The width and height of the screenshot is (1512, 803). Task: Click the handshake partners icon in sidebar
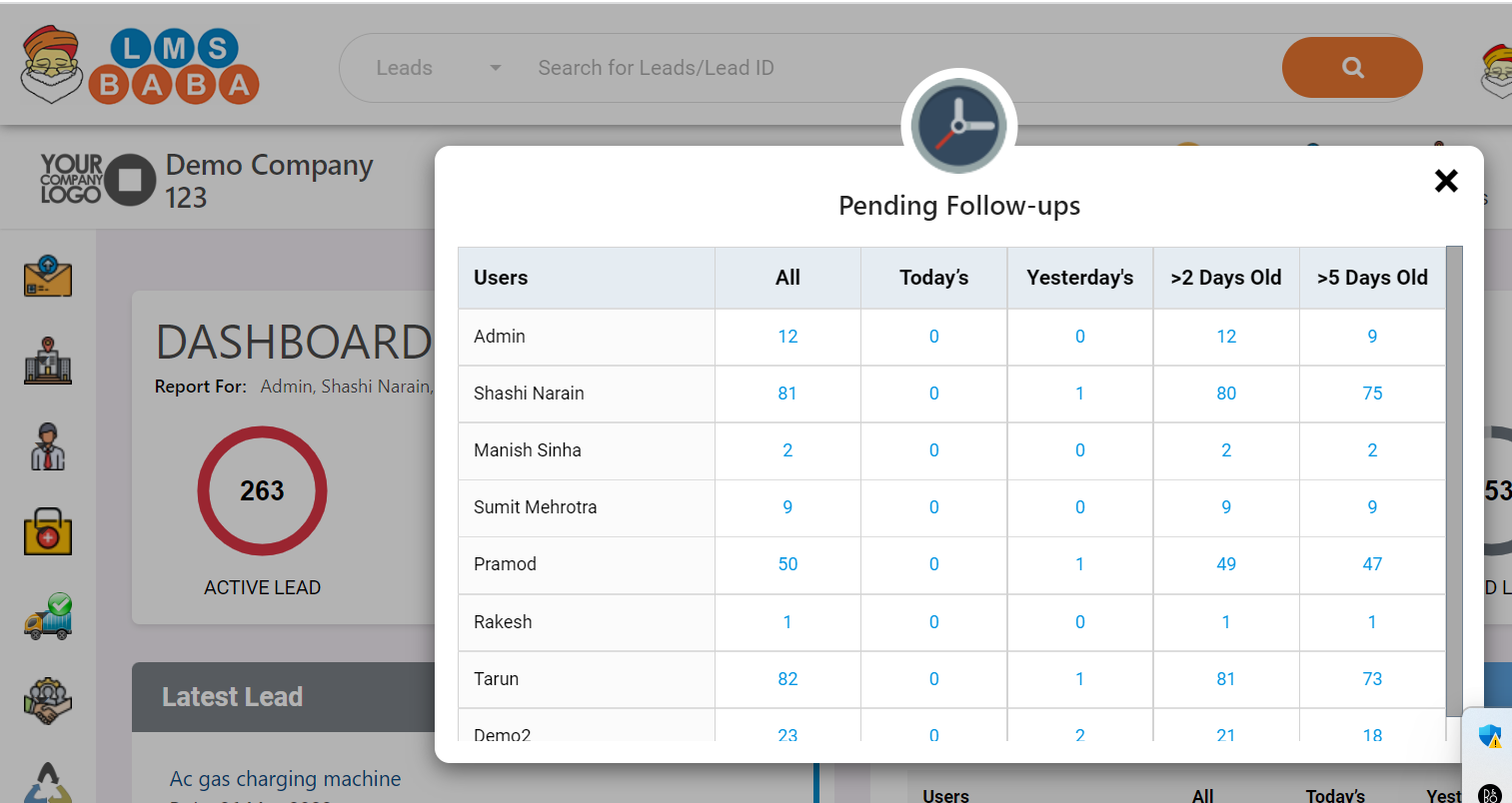pyautogui.click(x=47, y=699)
